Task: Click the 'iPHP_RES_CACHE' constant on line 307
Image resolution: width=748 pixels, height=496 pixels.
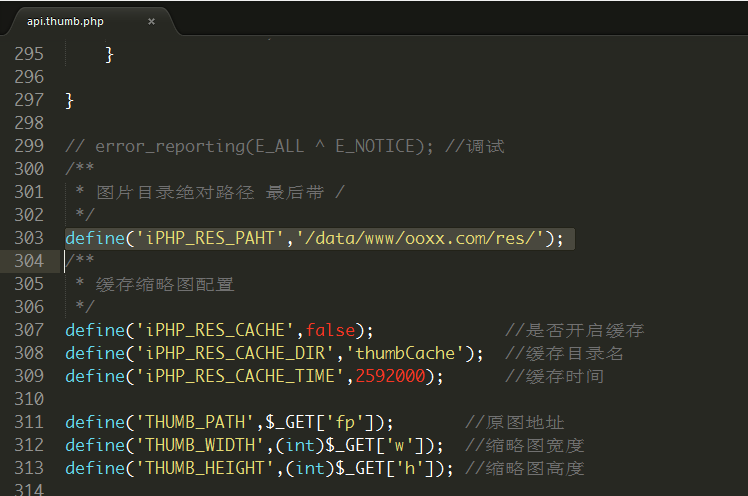Action: point(215,330)
